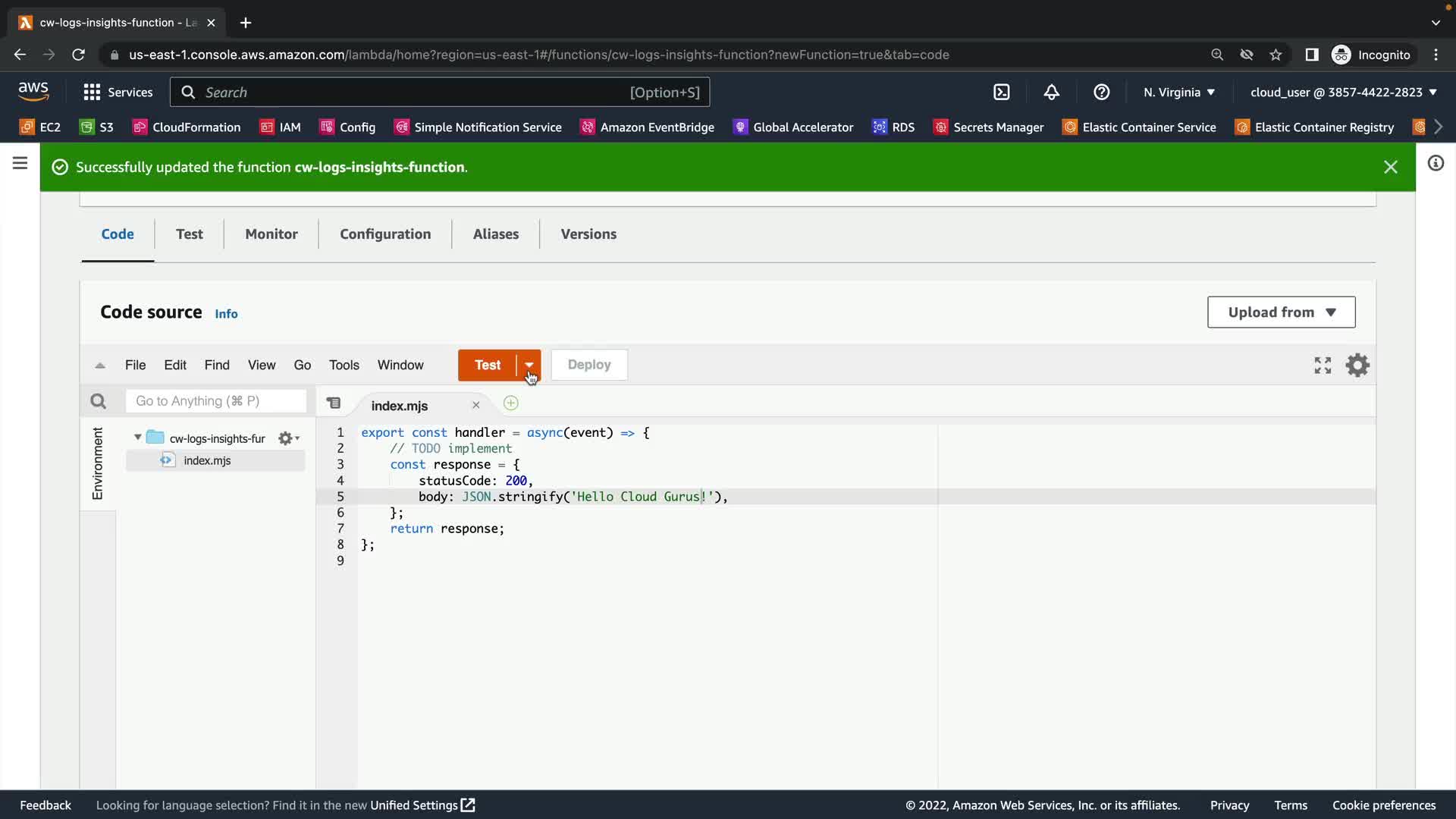
Task: Open the tab list icon beside index.mjs
Action: click(334, 403)
